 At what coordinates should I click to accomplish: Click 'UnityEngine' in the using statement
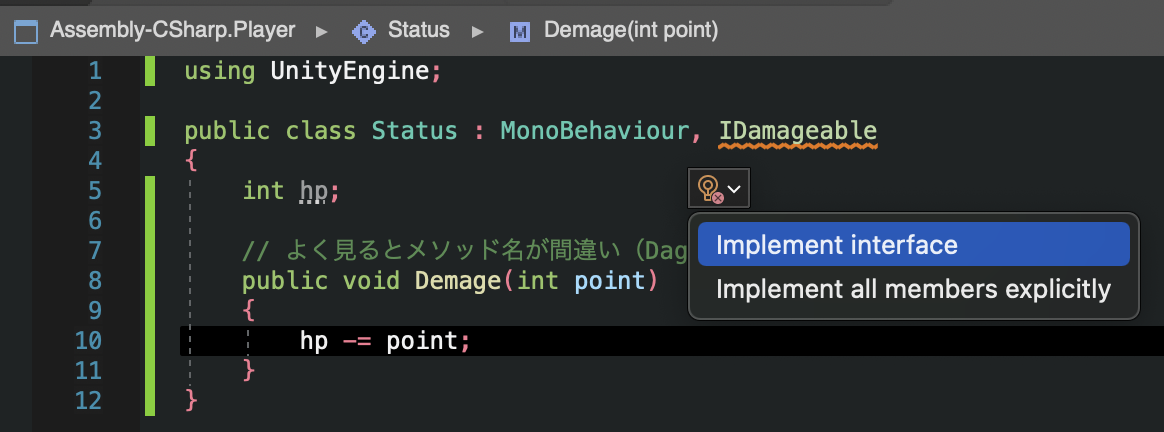tap(350, 72)
